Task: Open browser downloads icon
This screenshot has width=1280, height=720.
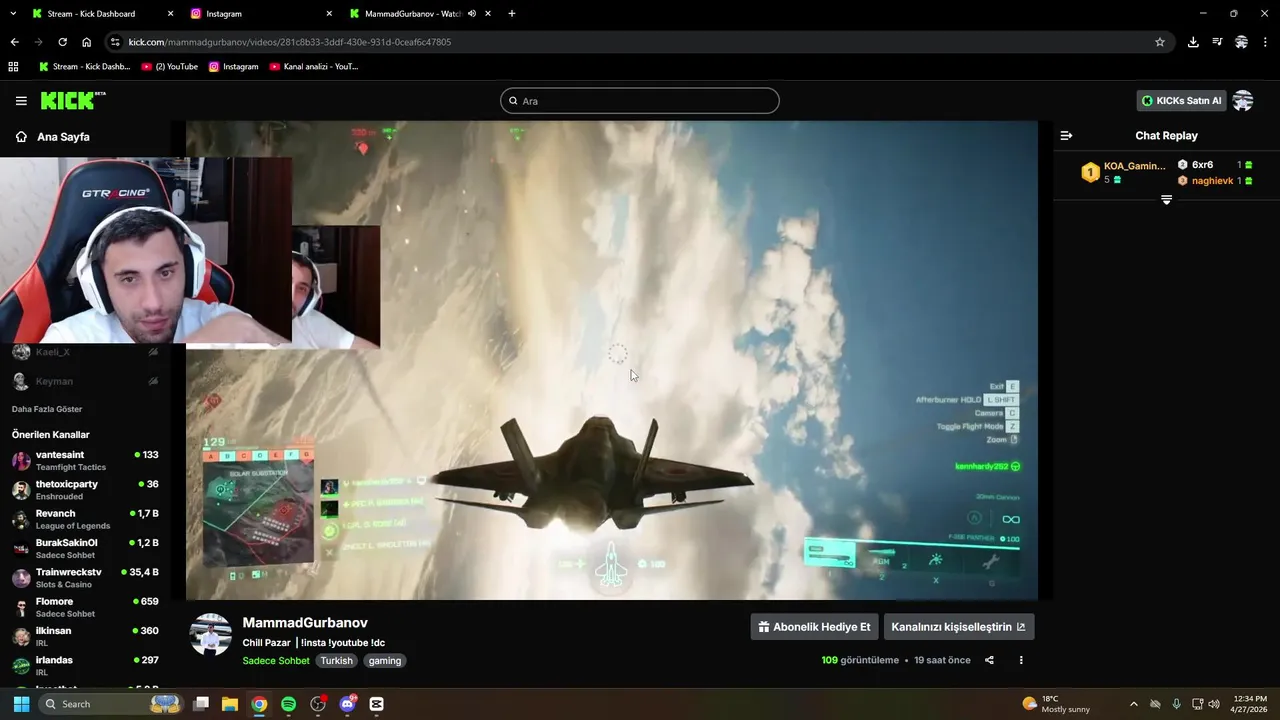Action: pos(1193,42)
